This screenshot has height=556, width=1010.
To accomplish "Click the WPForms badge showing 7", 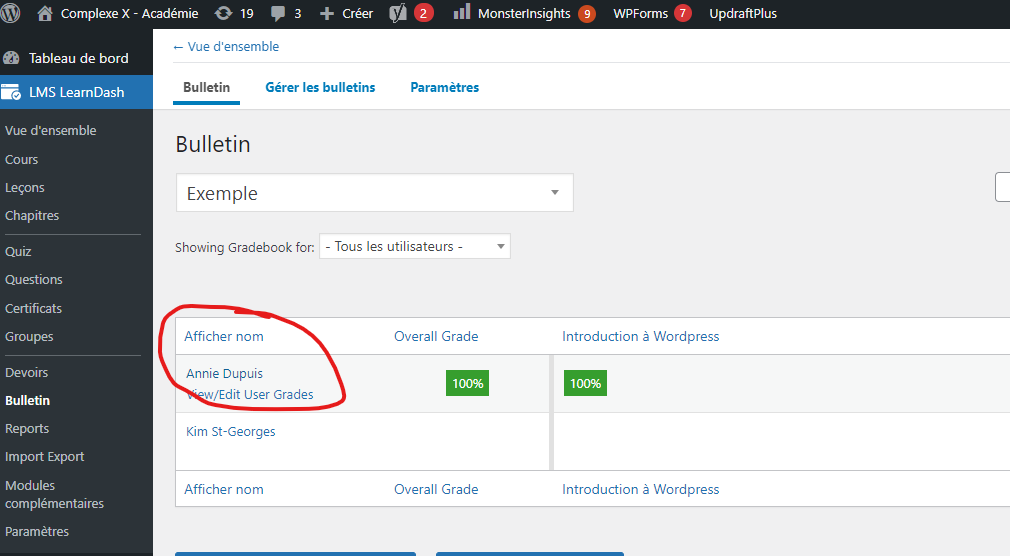I will 683,13.
